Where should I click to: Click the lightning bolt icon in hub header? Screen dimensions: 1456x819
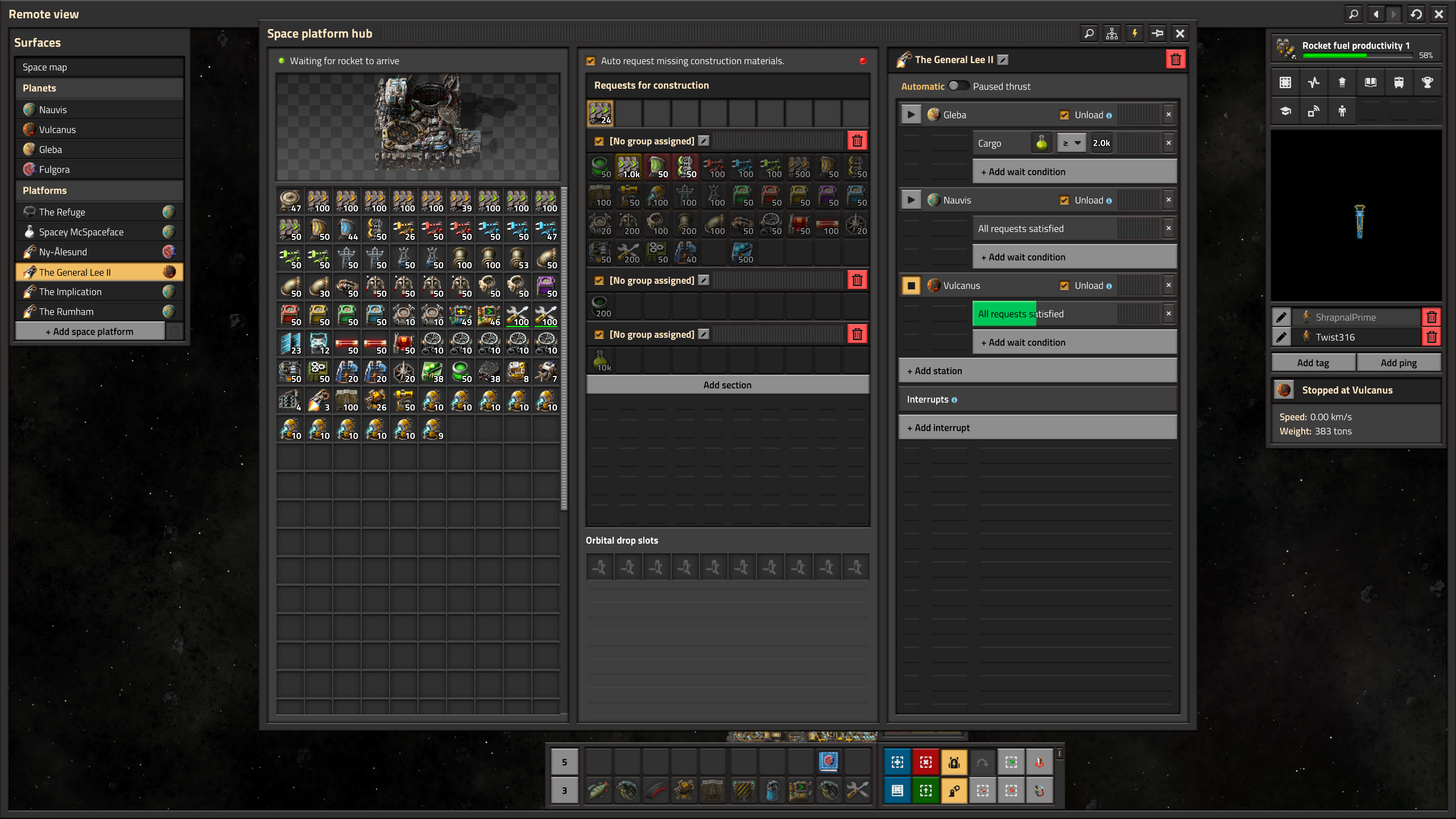[x=1134, y=34]
